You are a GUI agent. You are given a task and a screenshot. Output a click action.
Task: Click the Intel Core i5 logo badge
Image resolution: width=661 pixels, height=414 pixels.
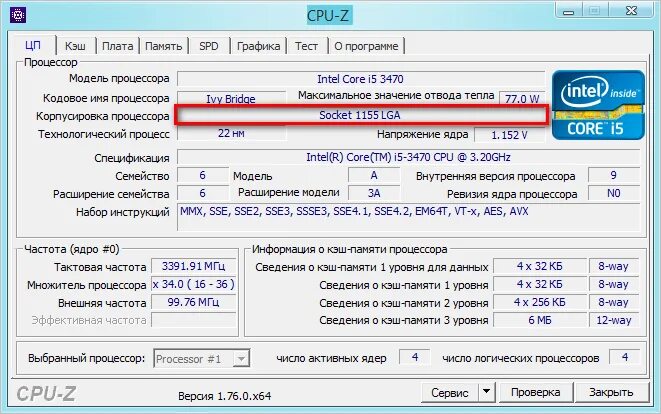(x=598, y=105)
